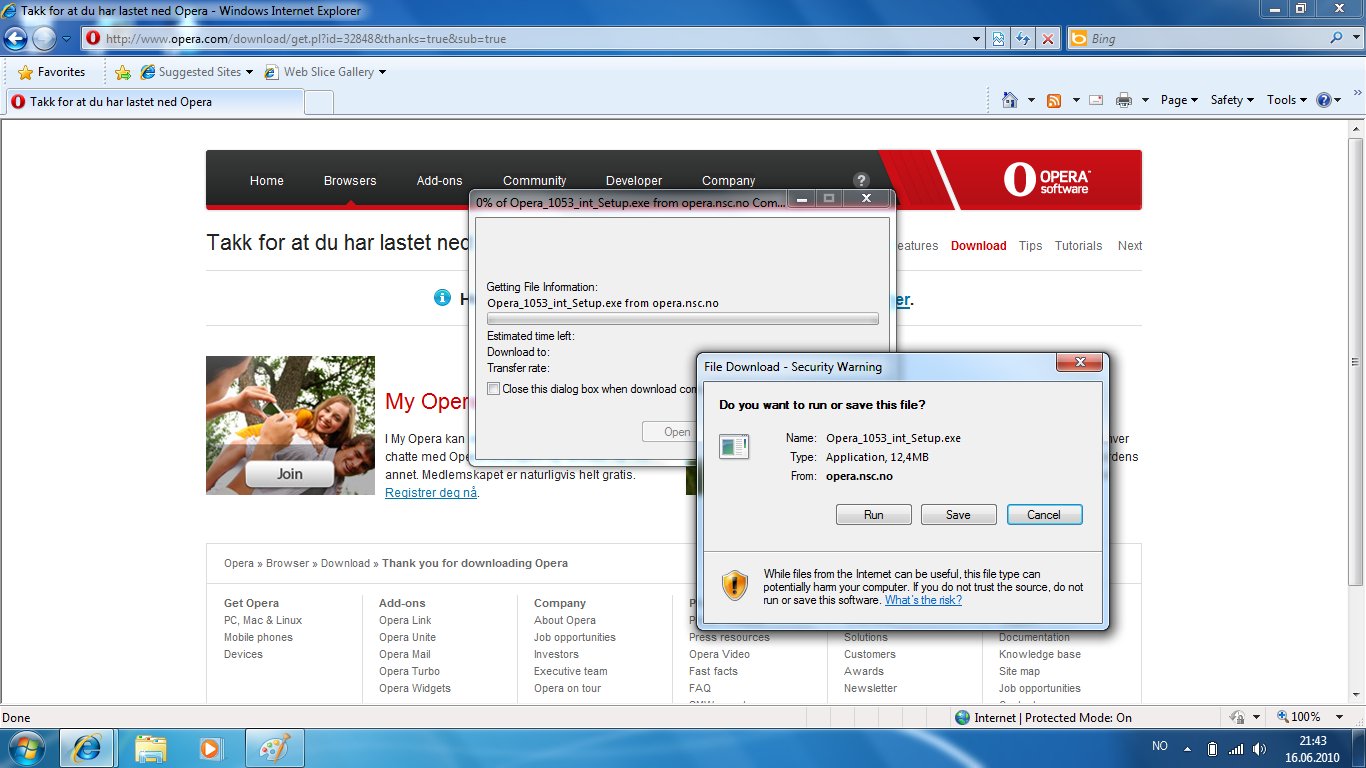
Task: Open Home in Opera navigation
Action: tap(267, 181)
